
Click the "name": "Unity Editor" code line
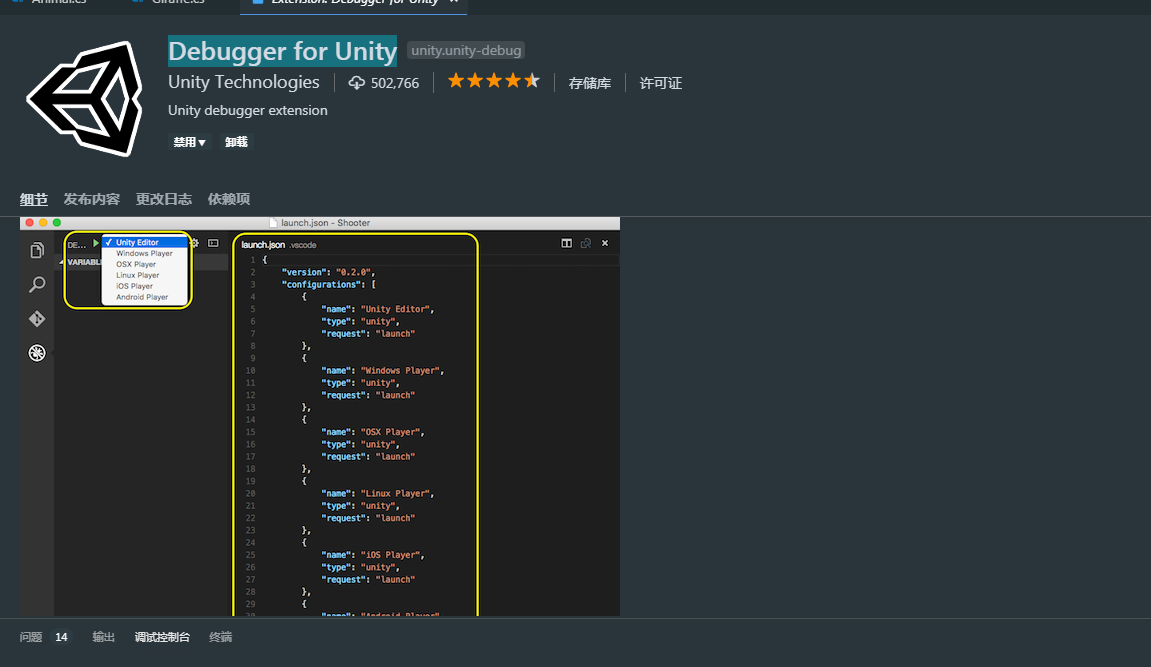click(377, 309)
